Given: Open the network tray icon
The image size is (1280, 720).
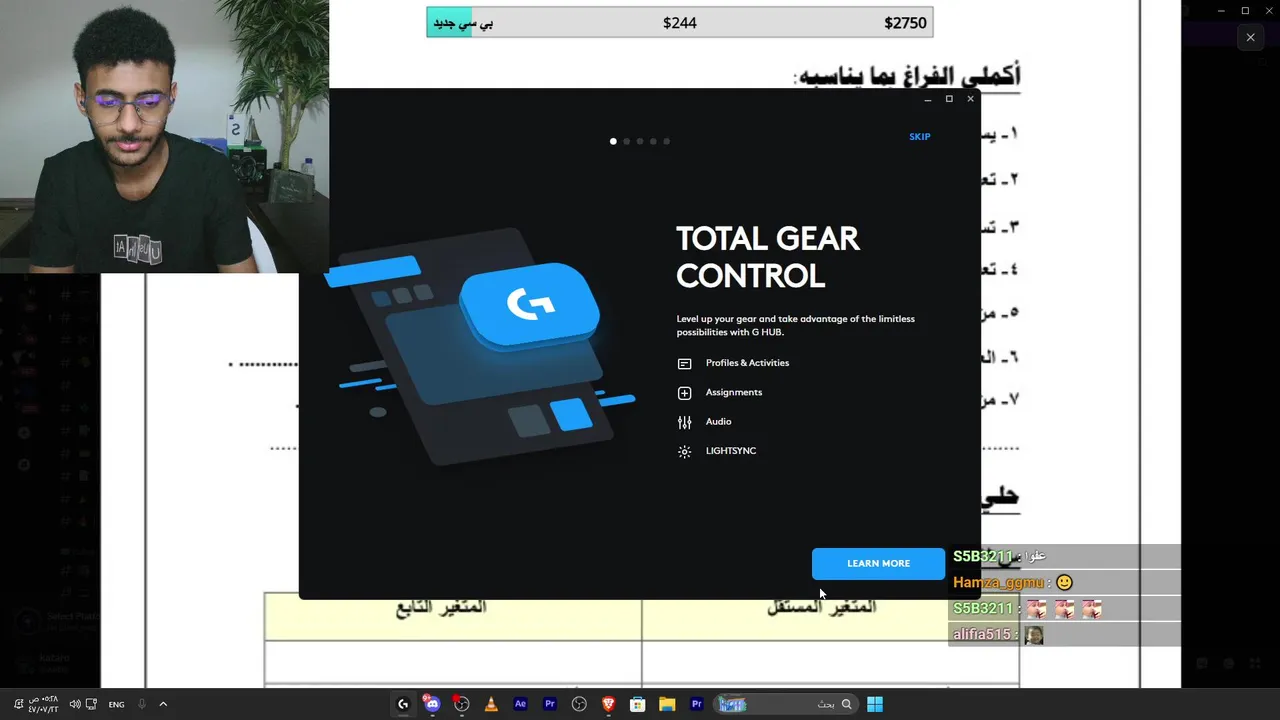Looking at the screenshot, I should tap(91, 704).
